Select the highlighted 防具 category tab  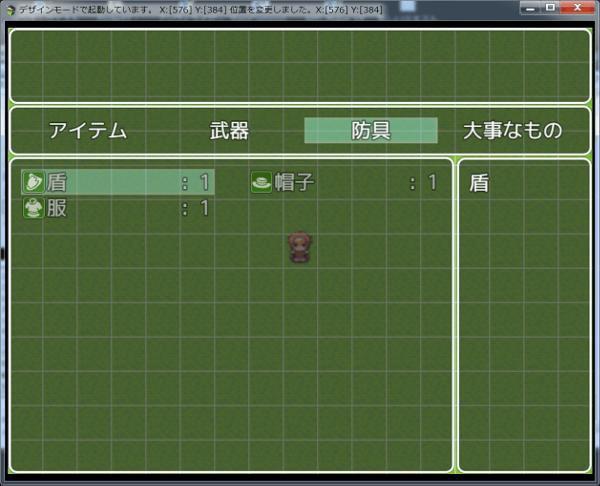371,130
